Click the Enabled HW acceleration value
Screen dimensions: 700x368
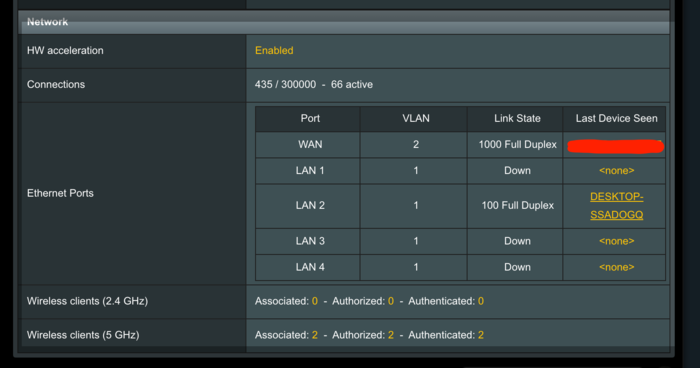click(274, 50)
